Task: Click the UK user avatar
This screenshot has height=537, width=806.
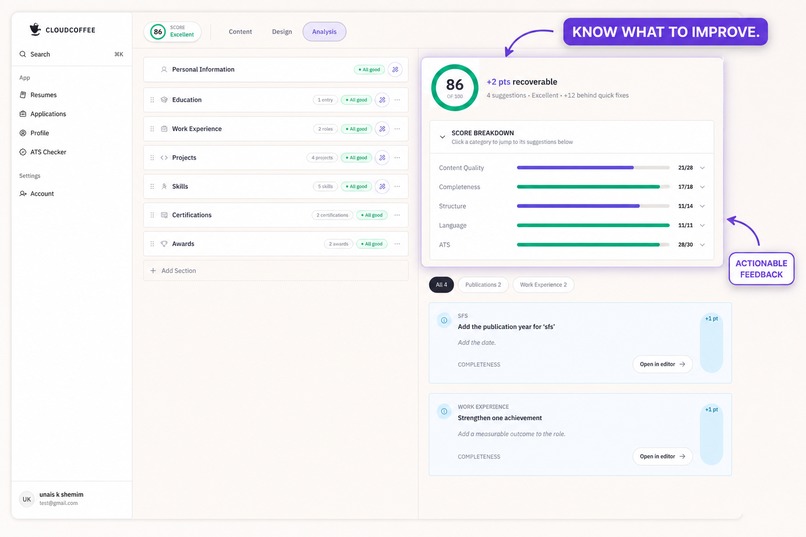Action: coord(27,499)
